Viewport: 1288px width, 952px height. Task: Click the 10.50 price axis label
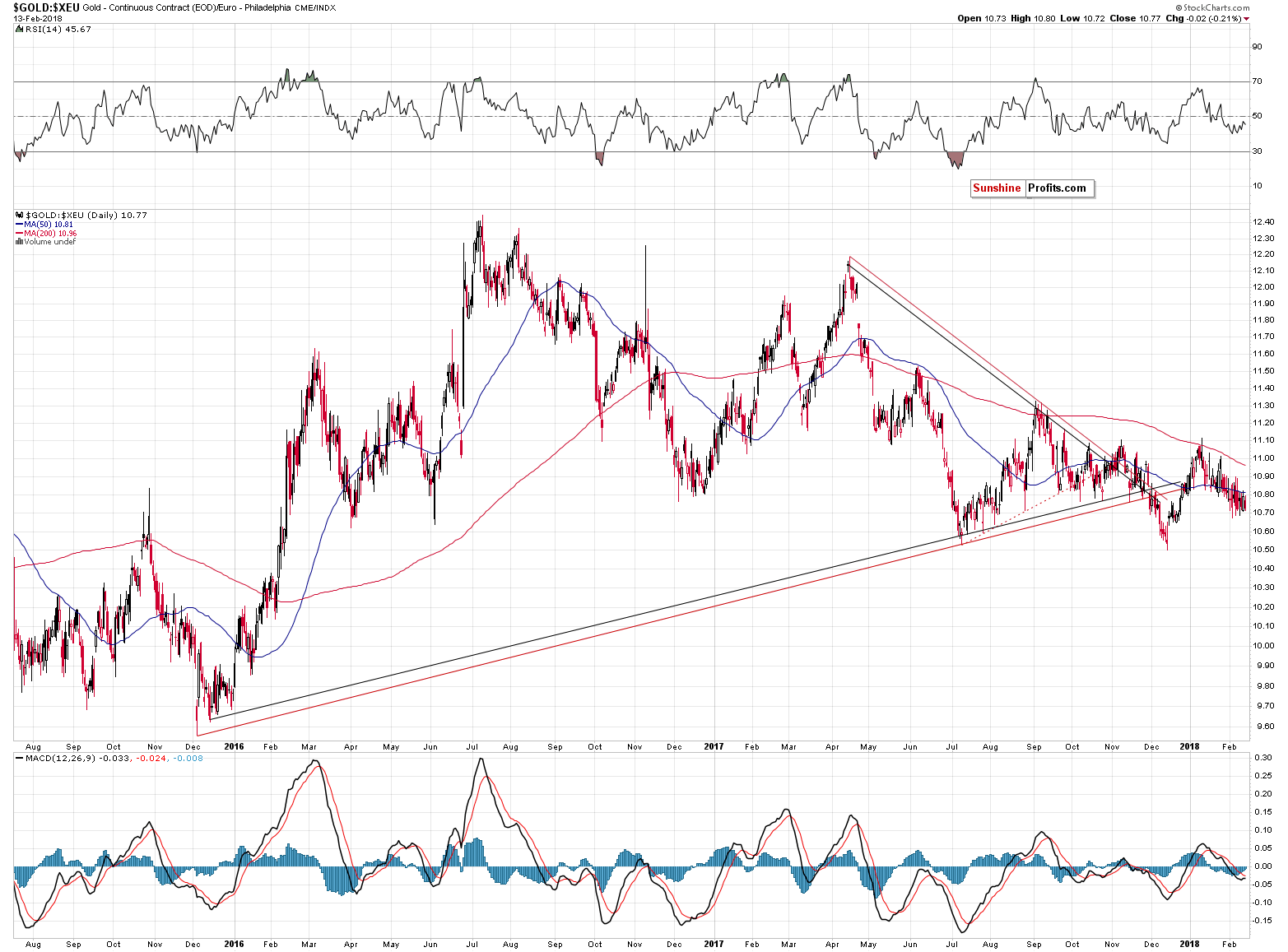tap(1264, 550)
